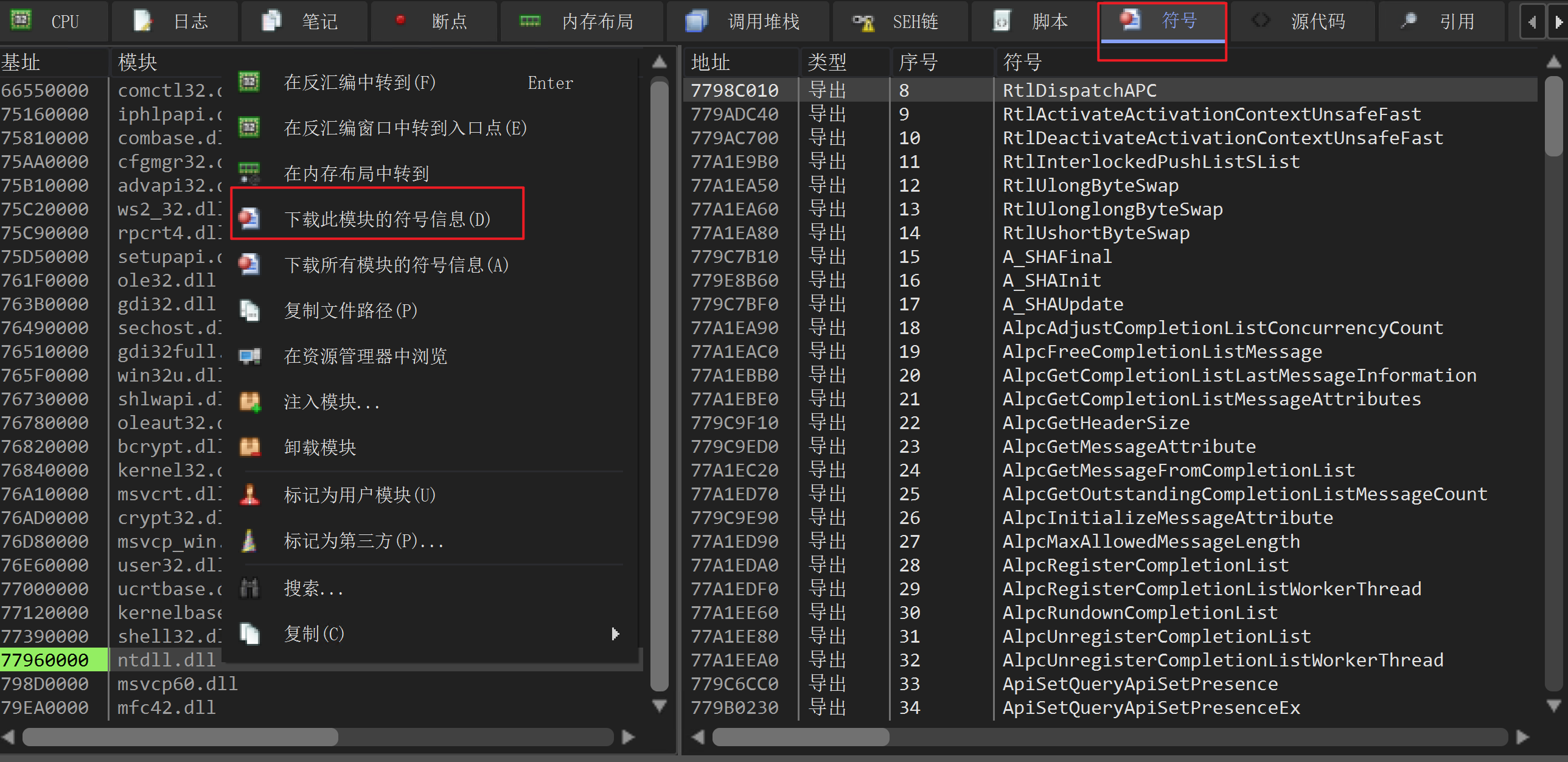Sort by the 序号 column header

point(918,62)
